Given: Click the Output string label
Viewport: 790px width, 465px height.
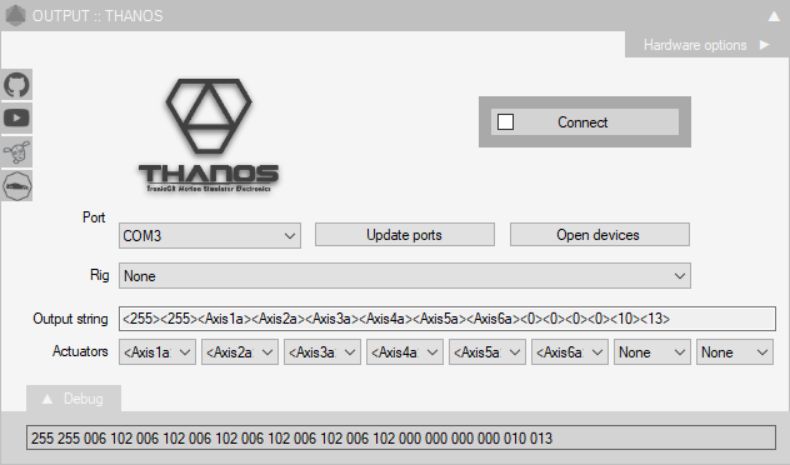Looking at the screenshot, I should click(71, 319).
